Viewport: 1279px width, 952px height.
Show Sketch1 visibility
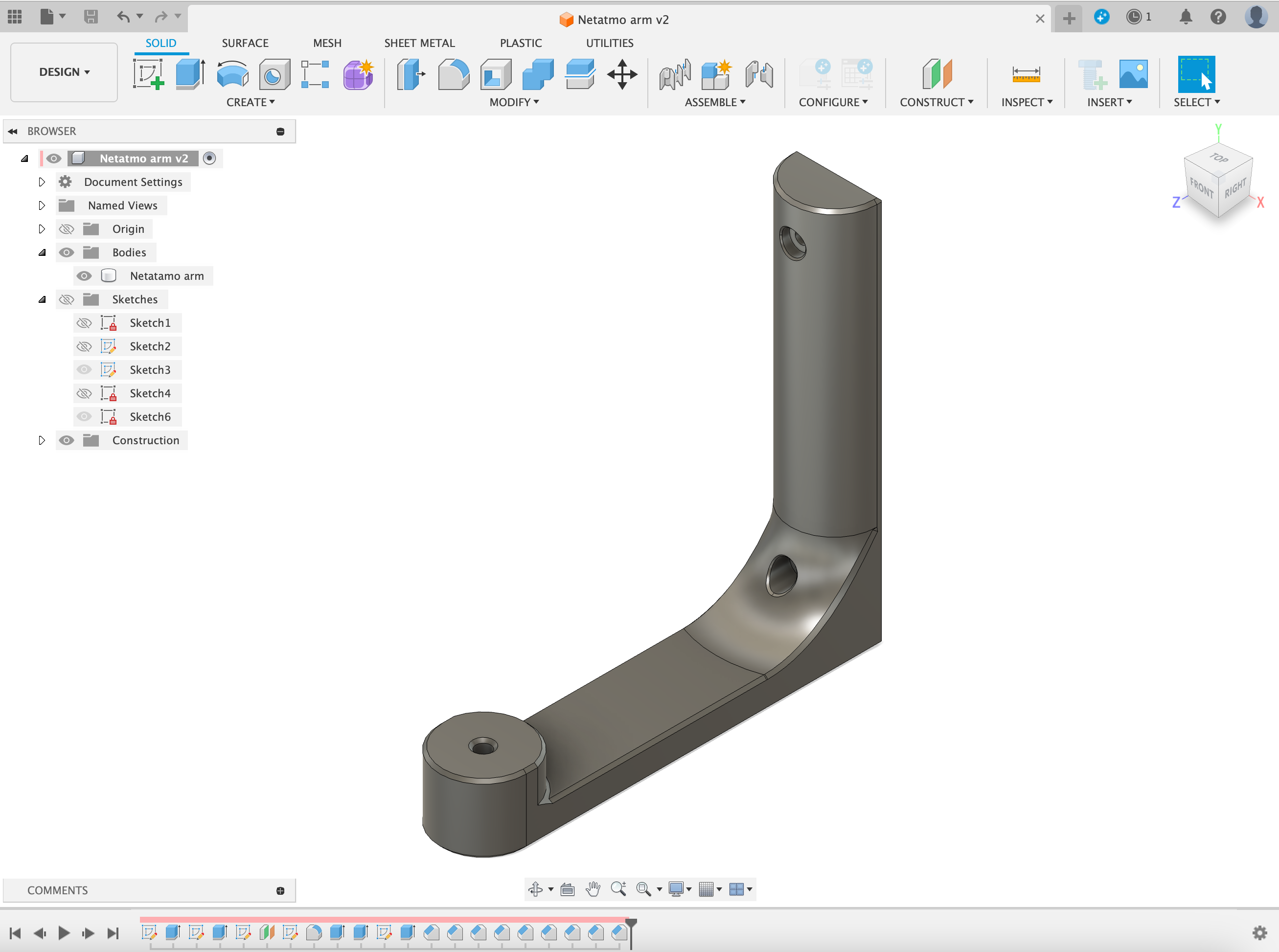pyautogui.click(x=84, y=323)
